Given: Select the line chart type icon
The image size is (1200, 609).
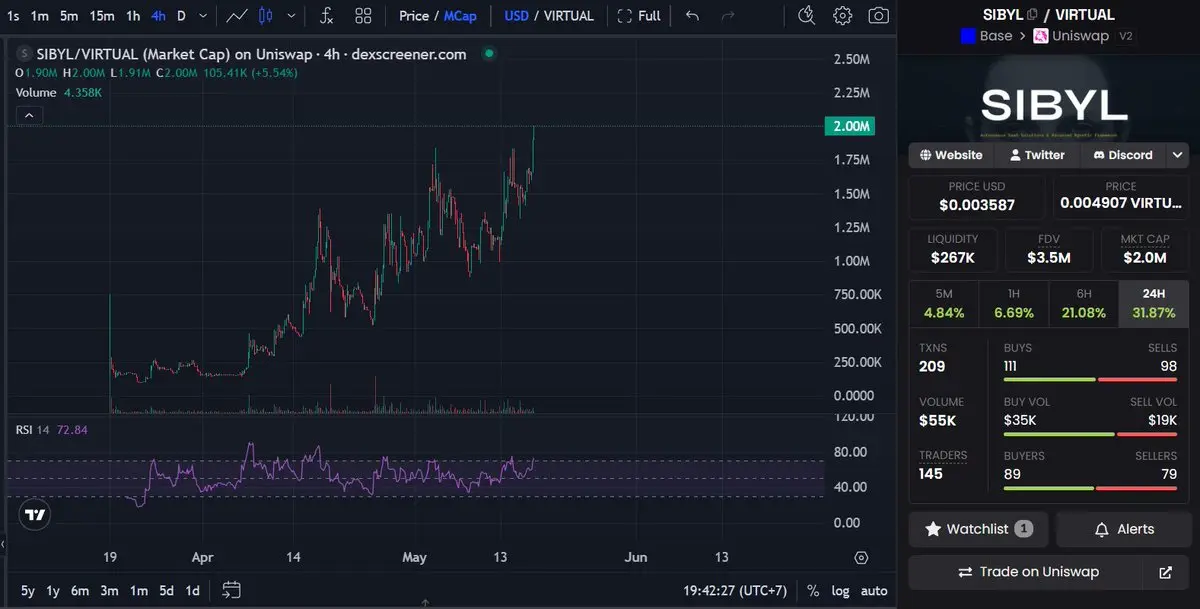Looking at the screenshot, I should point(237,16).
